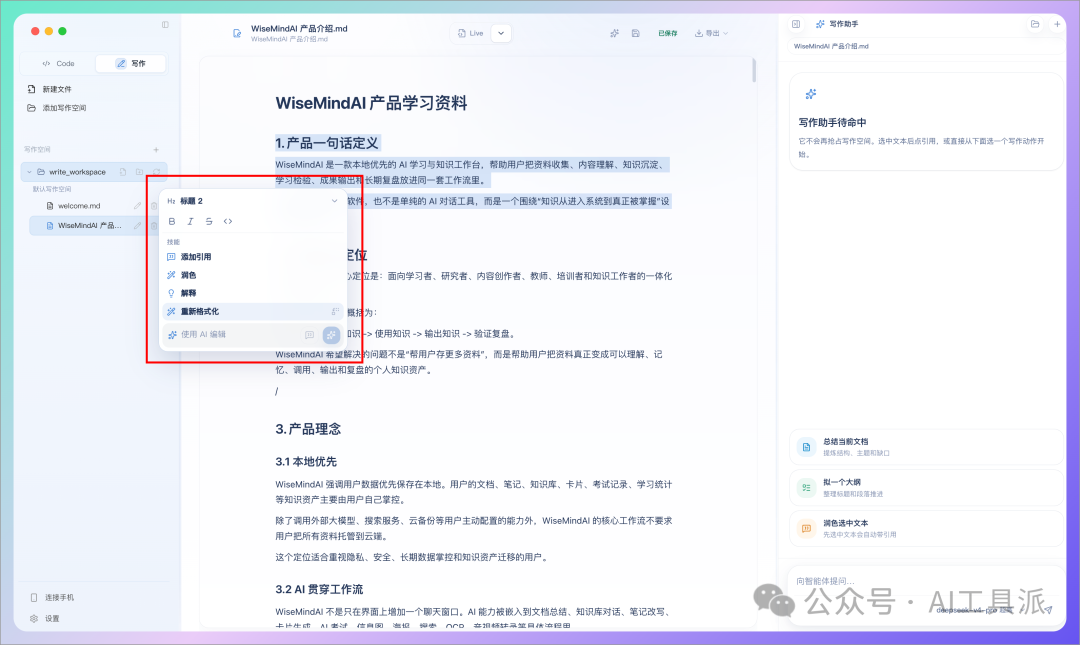Click the save disk icon in editor toolbar
The height and width of the screenshot is (645, 1080).
click(x=636, y=33)
